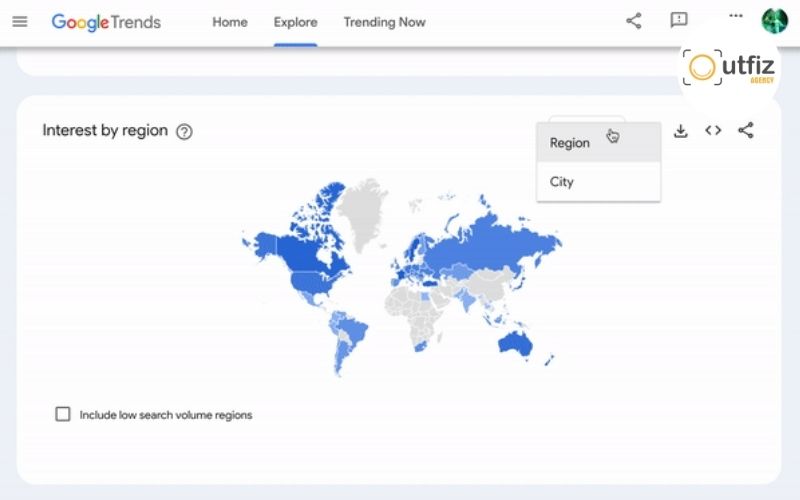
Task: Open the Trending Now tab
Action: click(x=384, y=22)
